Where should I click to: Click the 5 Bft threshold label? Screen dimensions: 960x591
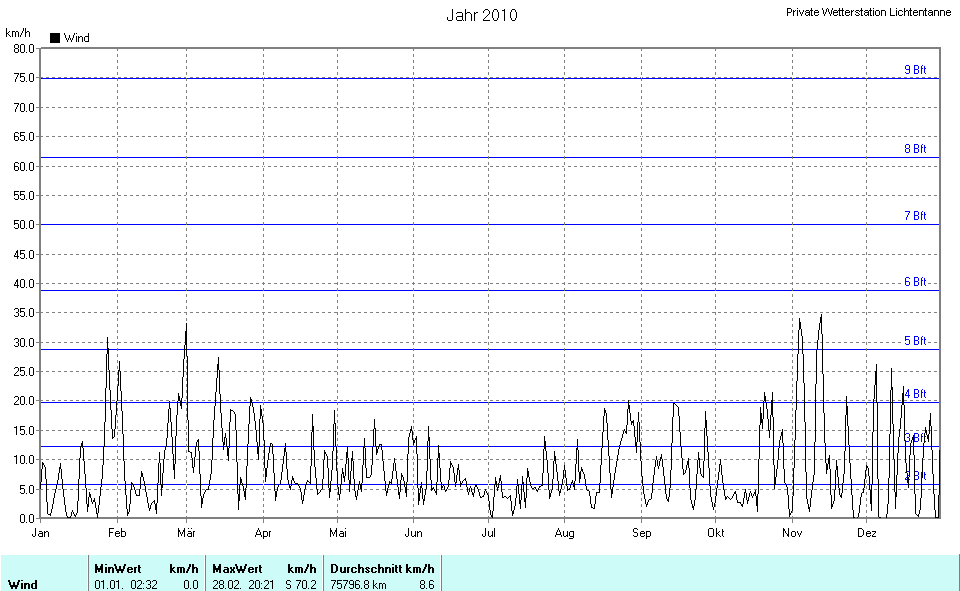tap(915, 341)
